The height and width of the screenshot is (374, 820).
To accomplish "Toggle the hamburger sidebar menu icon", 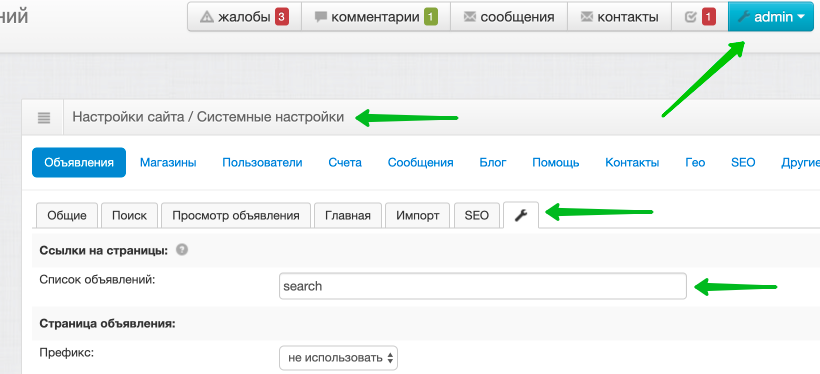I will click(x=44, y=118).
